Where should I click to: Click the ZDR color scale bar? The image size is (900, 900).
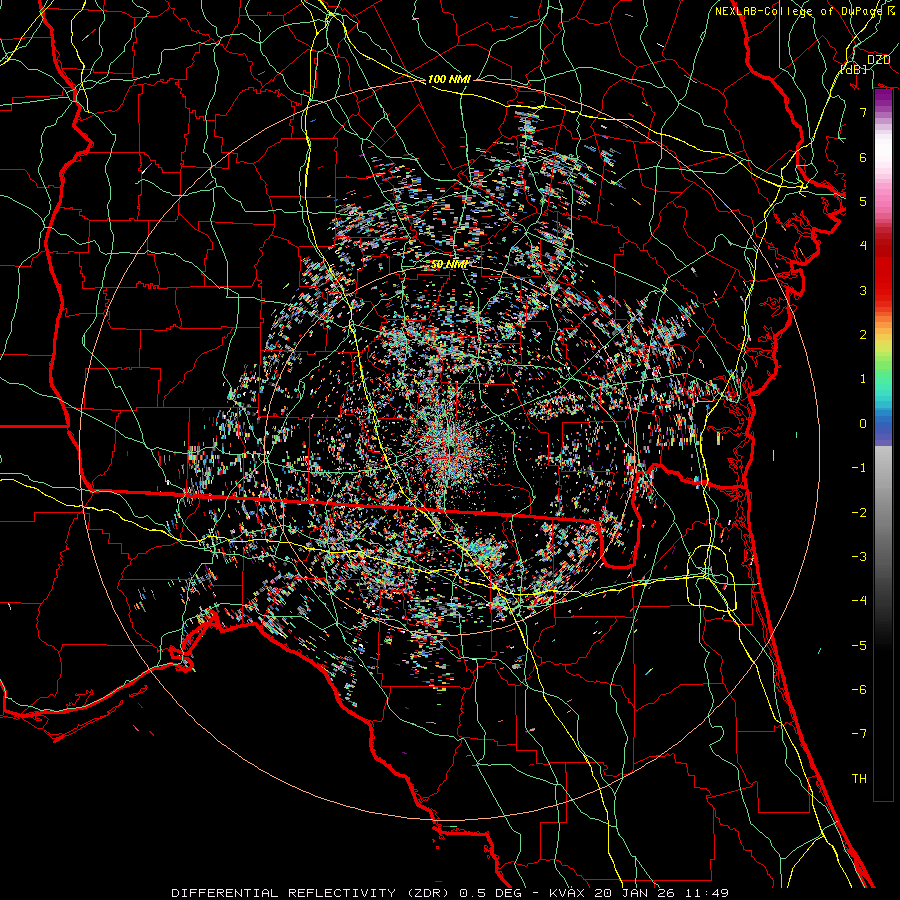(x=883, y=445)
